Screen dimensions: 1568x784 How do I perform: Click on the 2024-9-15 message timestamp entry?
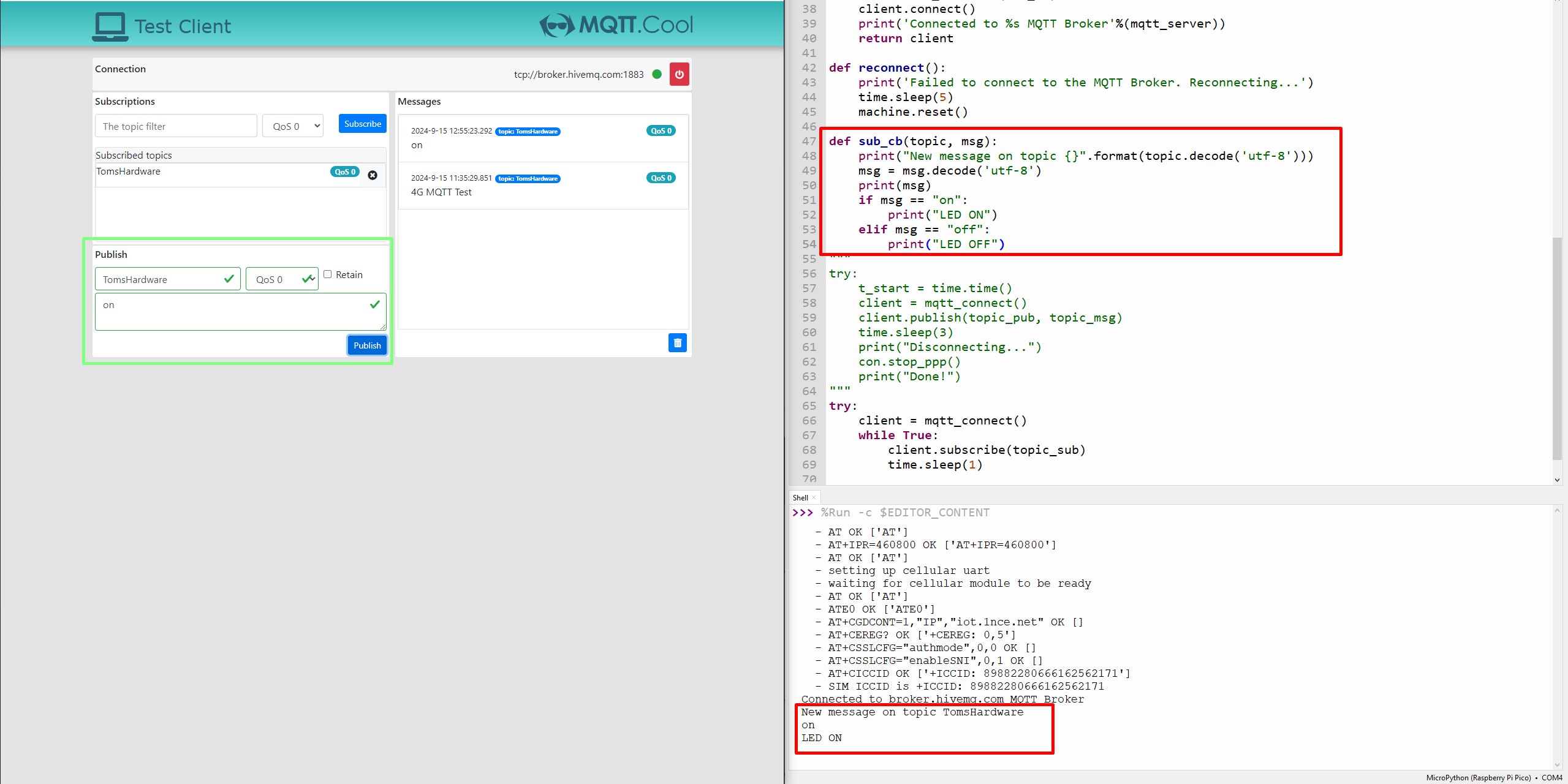click(x=452, y=130)
